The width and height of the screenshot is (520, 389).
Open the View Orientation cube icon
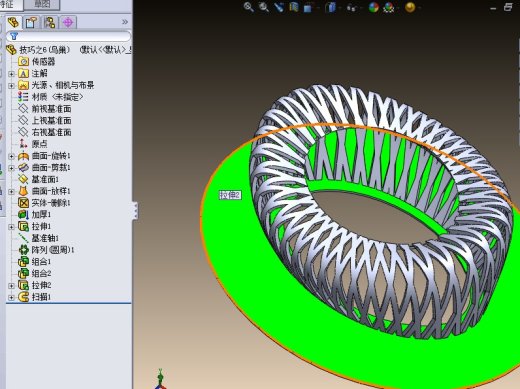(x=308, y=7)
